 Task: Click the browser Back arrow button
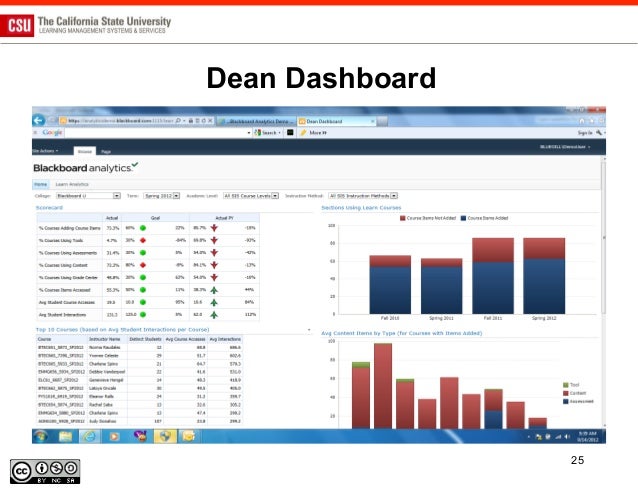(39, 120)
